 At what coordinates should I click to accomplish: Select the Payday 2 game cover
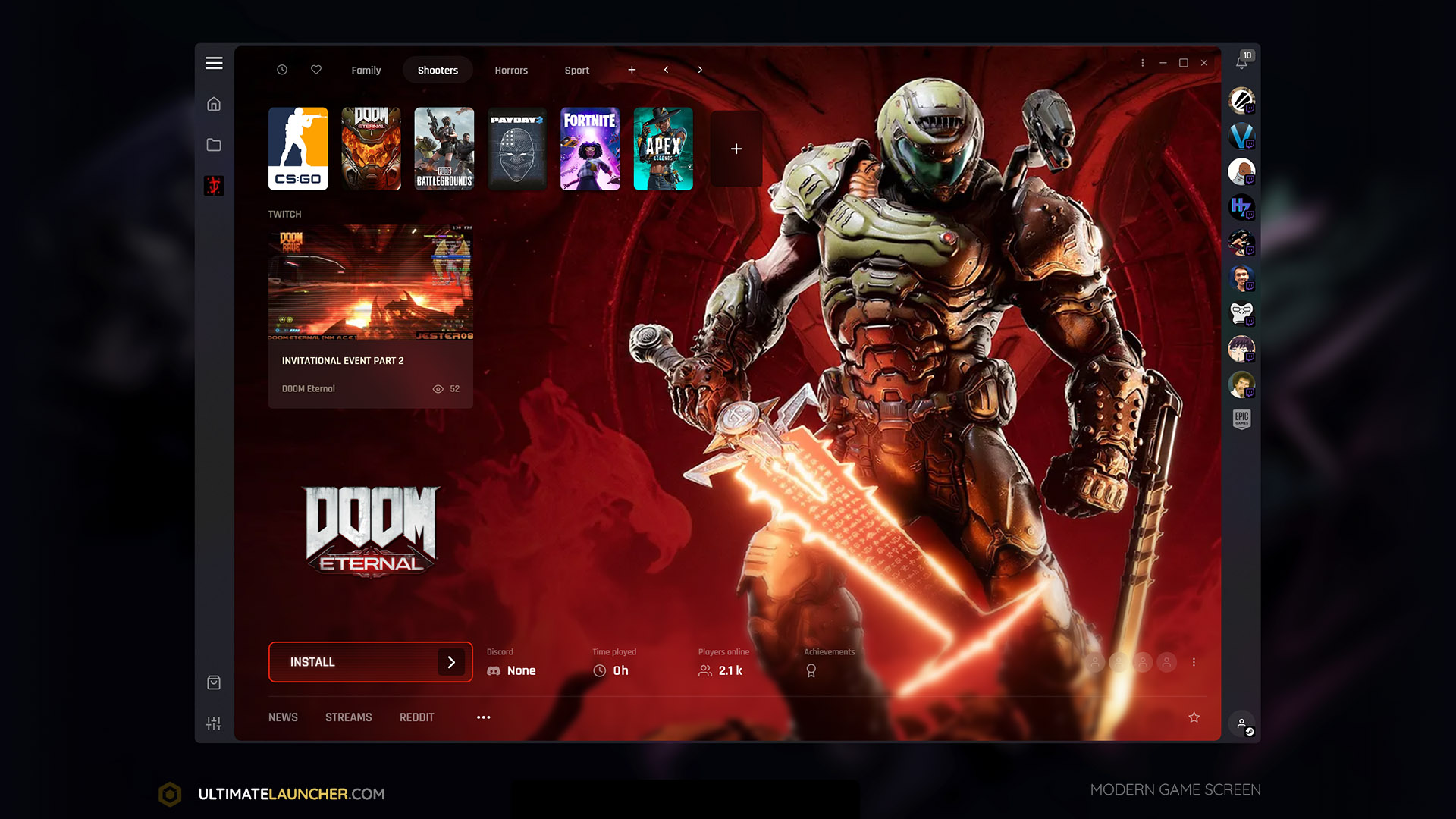pos(517,149)
